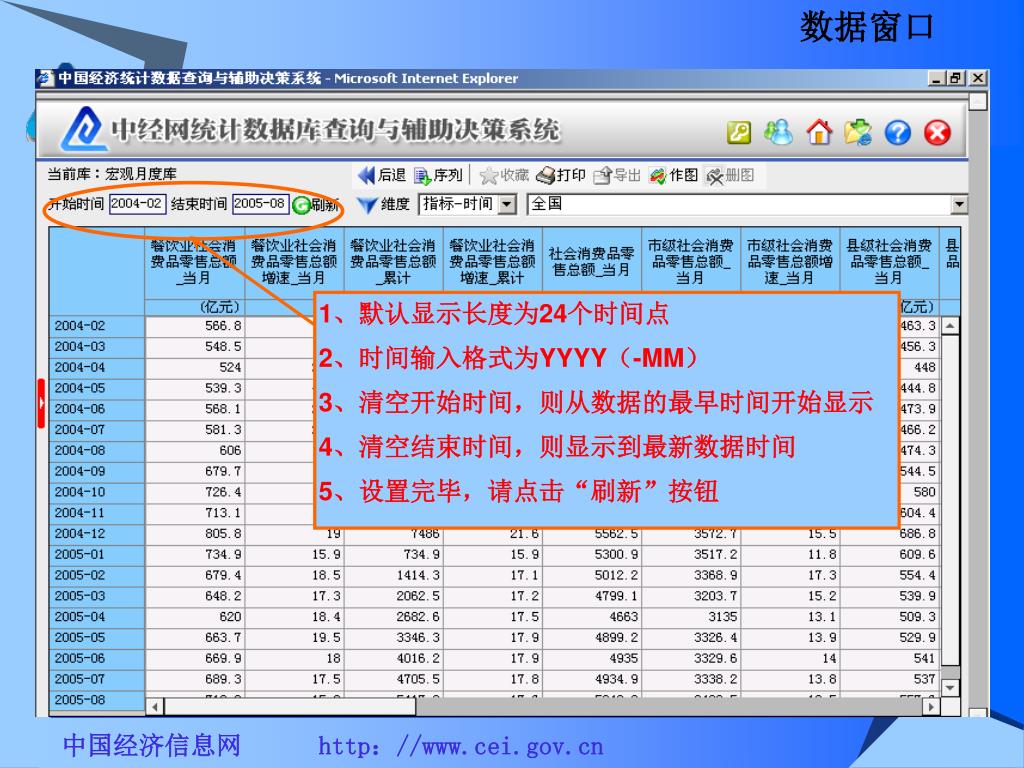The height and width of the screenshot is (768, 1024).
Task: Click the system logo icon in header
Action: pos(83,129)
